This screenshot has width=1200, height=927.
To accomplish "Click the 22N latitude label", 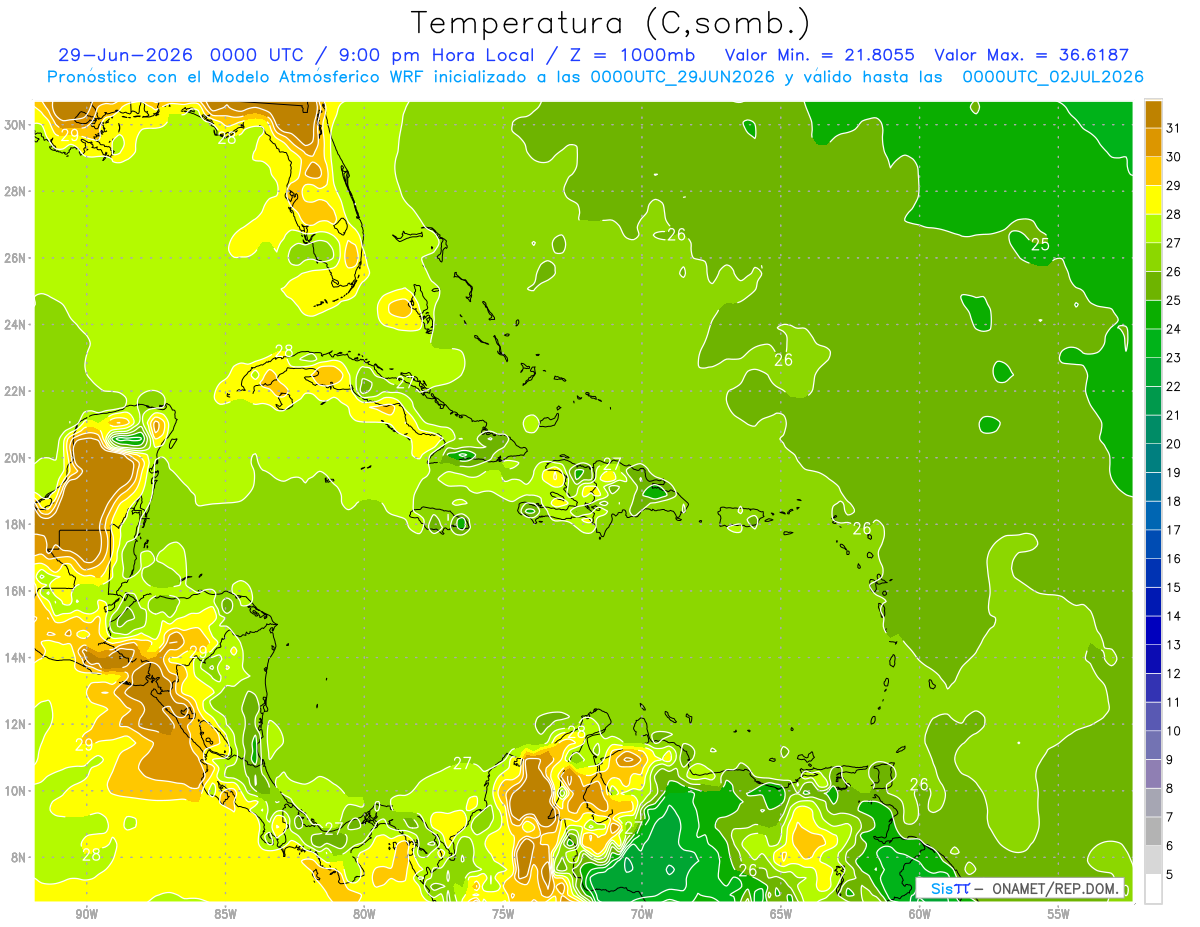I will [17, 391].
